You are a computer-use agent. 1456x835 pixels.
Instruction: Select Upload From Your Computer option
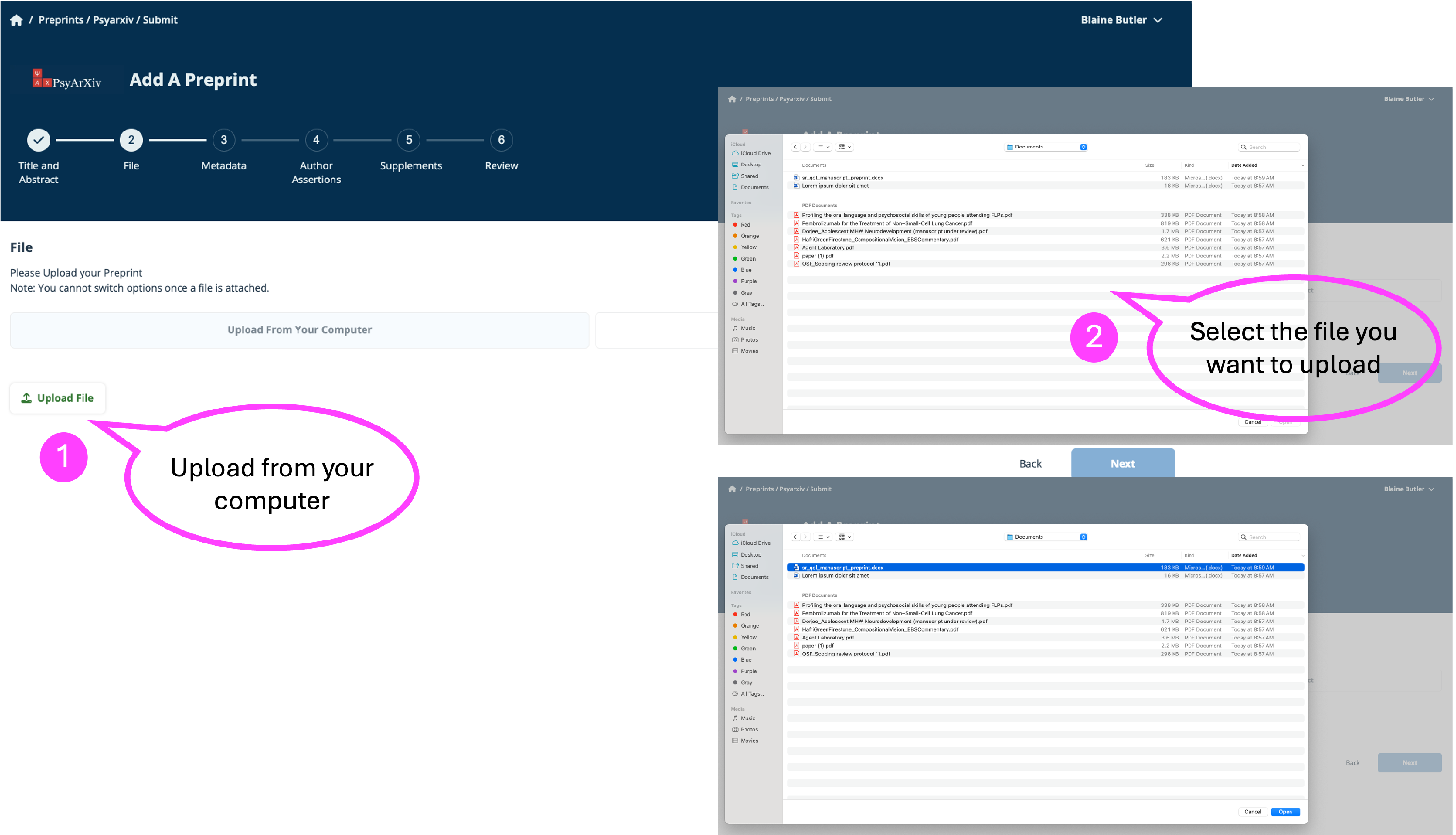[299, 330]
